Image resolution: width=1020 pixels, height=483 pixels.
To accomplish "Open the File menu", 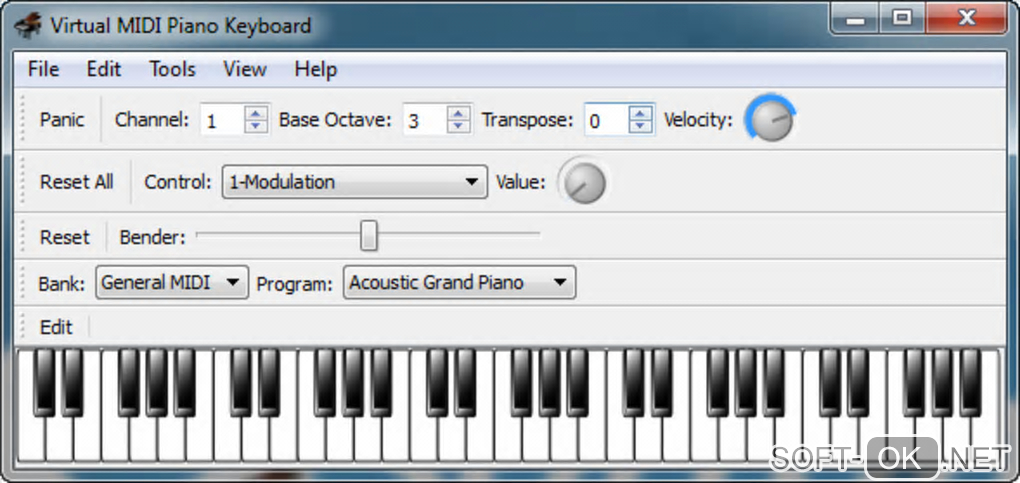I will pos(44,69).
